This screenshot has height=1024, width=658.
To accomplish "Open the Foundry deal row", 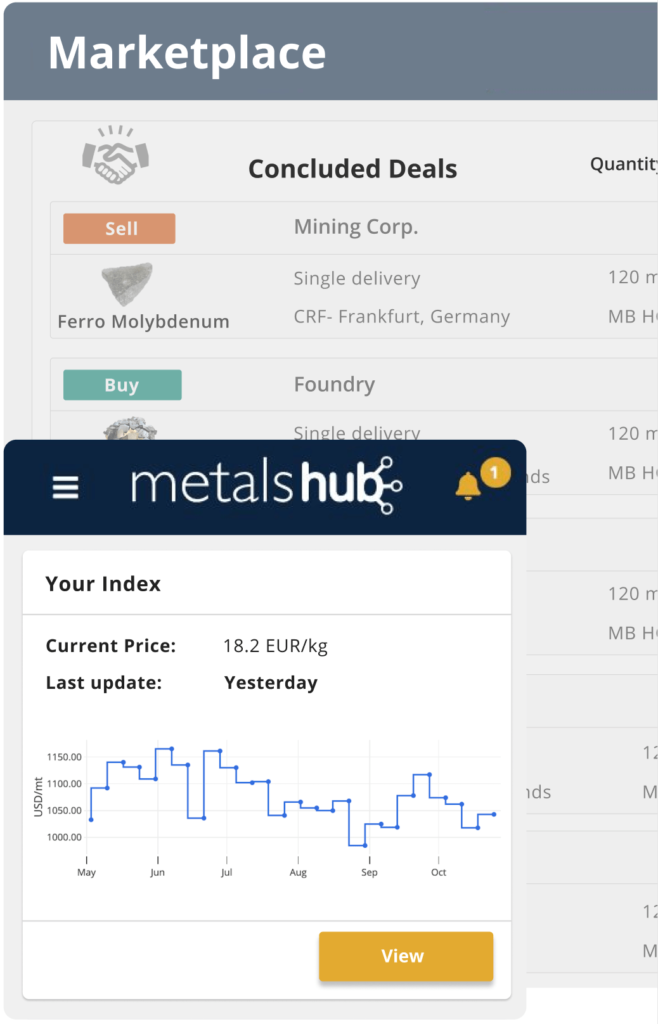I will (354, 385).
